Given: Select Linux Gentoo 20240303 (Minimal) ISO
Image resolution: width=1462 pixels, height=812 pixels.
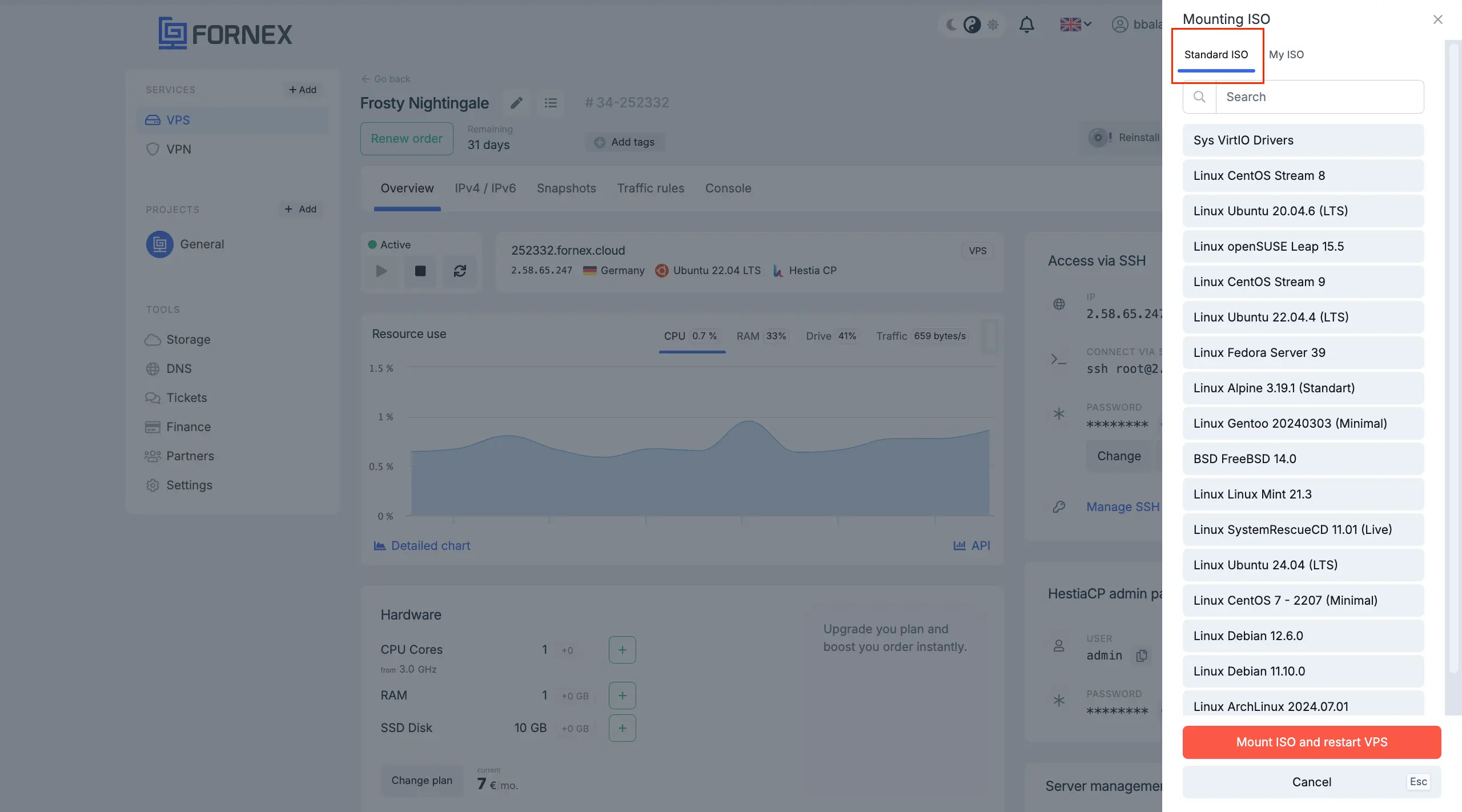Looking at the screenshot, I should pyautogui.click(x=1303, y=424).
